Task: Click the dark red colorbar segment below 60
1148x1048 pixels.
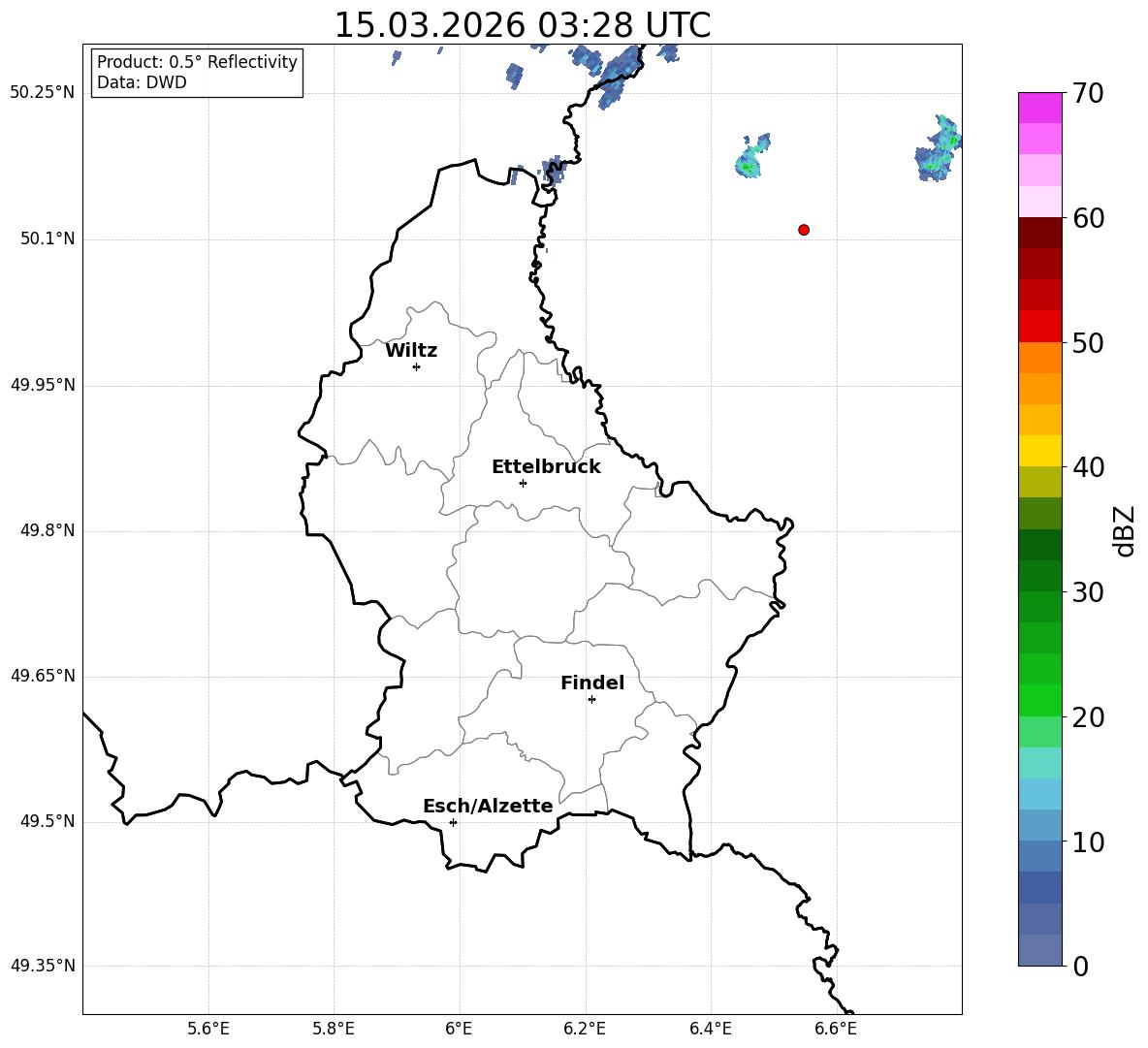Action: (x=1039, y=233)
